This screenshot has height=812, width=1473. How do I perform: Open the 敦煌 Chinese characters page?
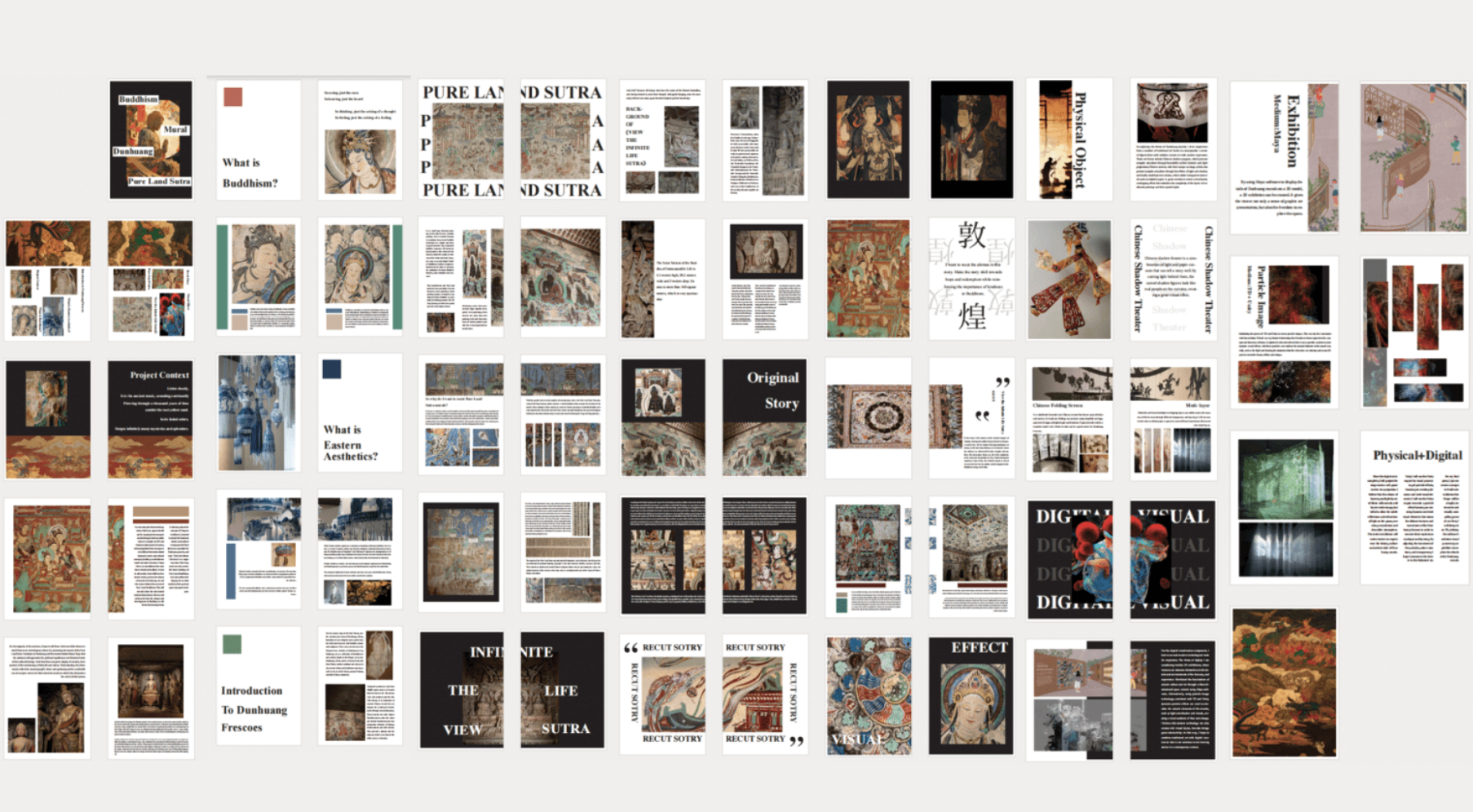(971, 279)
